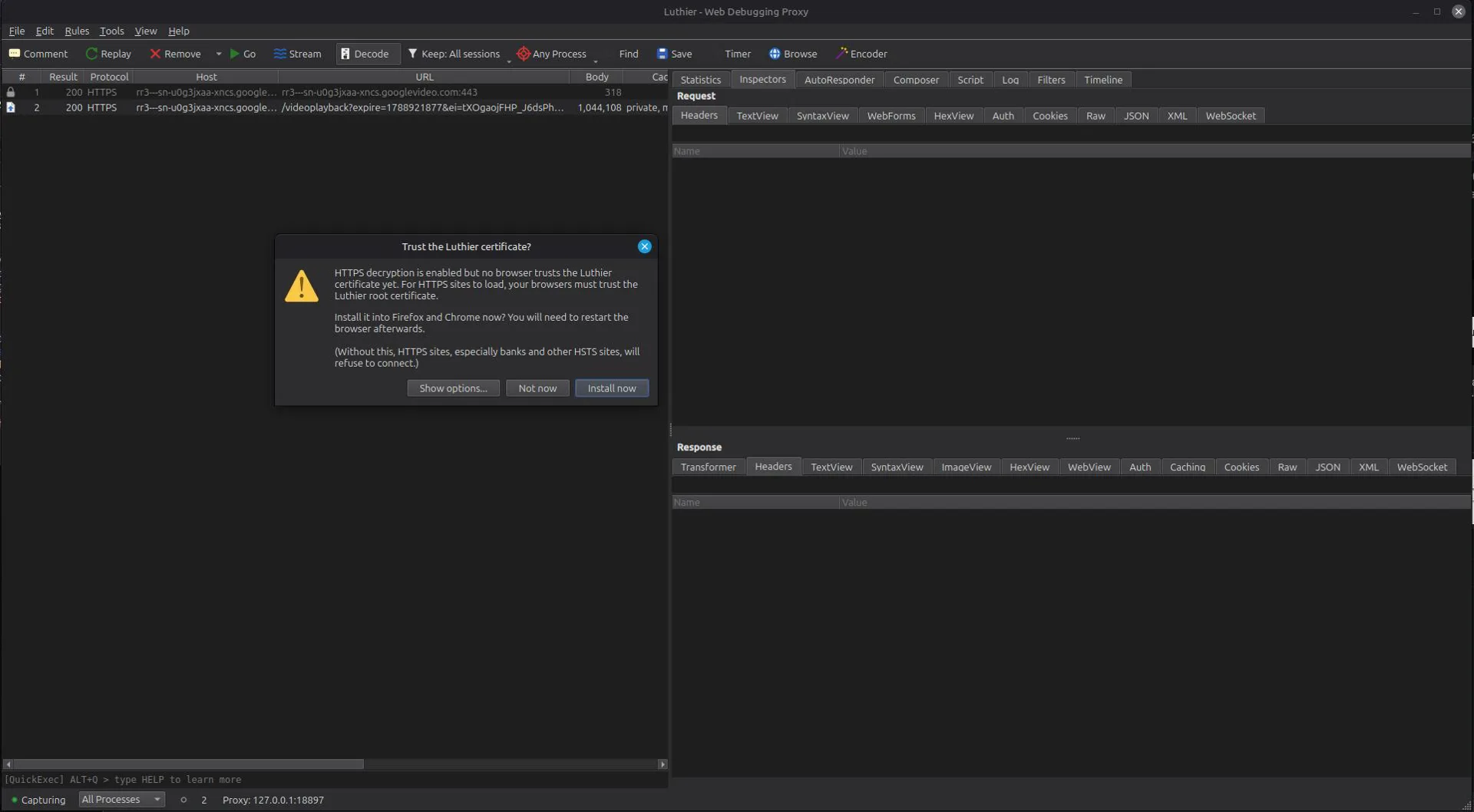Close the Trust certificate dialog
Image resolution: width=1474 pixels, height=812 pixels.
click(x=644, y=246)
